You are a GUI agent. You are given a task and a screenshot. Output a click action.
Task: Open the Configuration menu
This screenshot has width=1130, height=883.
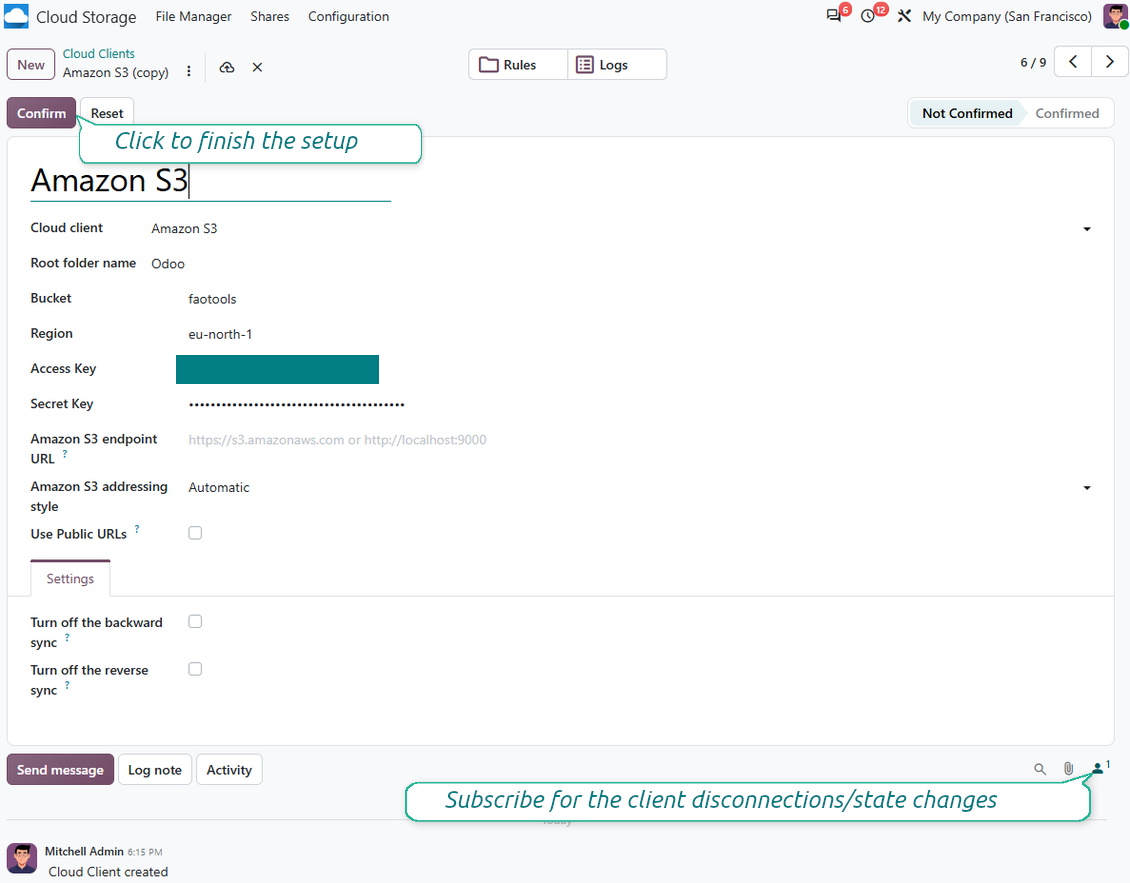click(x=348, y=16)
